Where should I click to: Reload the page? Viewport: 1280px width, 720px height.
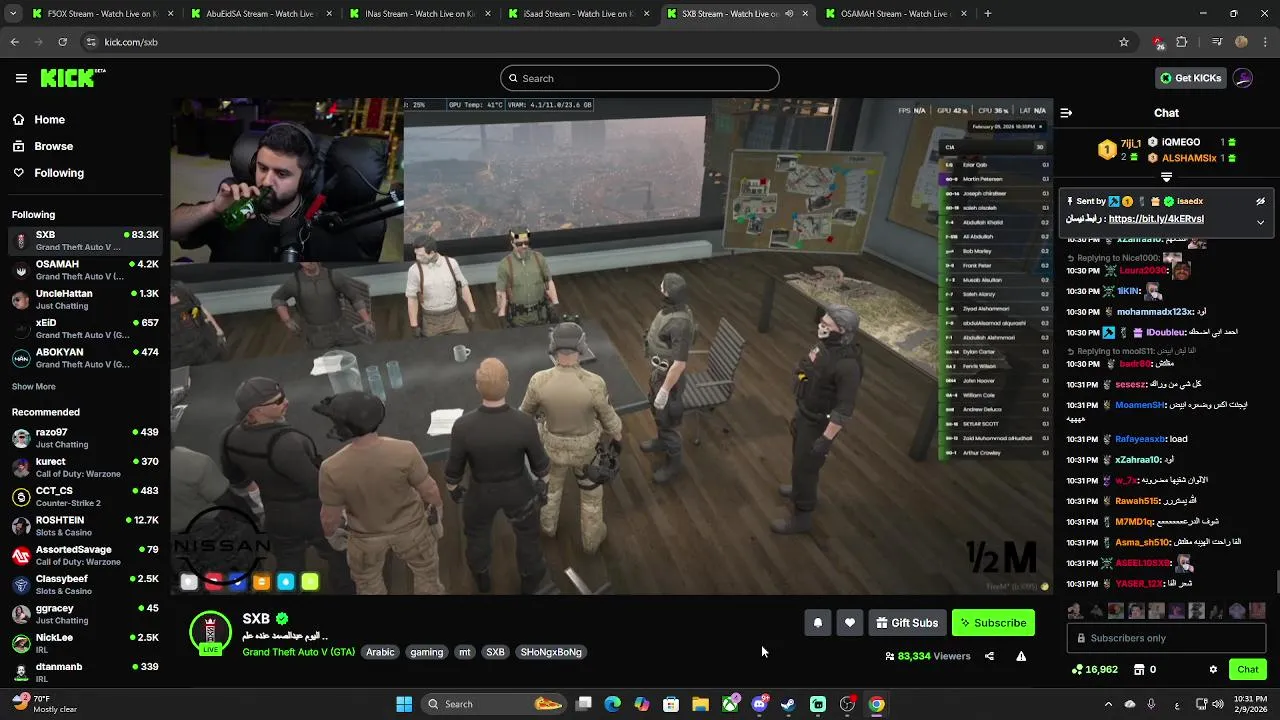pos(63,42)
